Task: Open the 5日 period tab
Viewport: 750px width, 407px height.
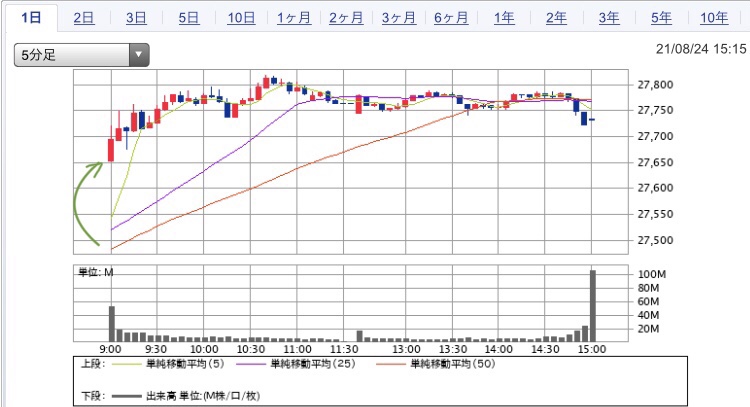Action: click(x=189, y=18)
